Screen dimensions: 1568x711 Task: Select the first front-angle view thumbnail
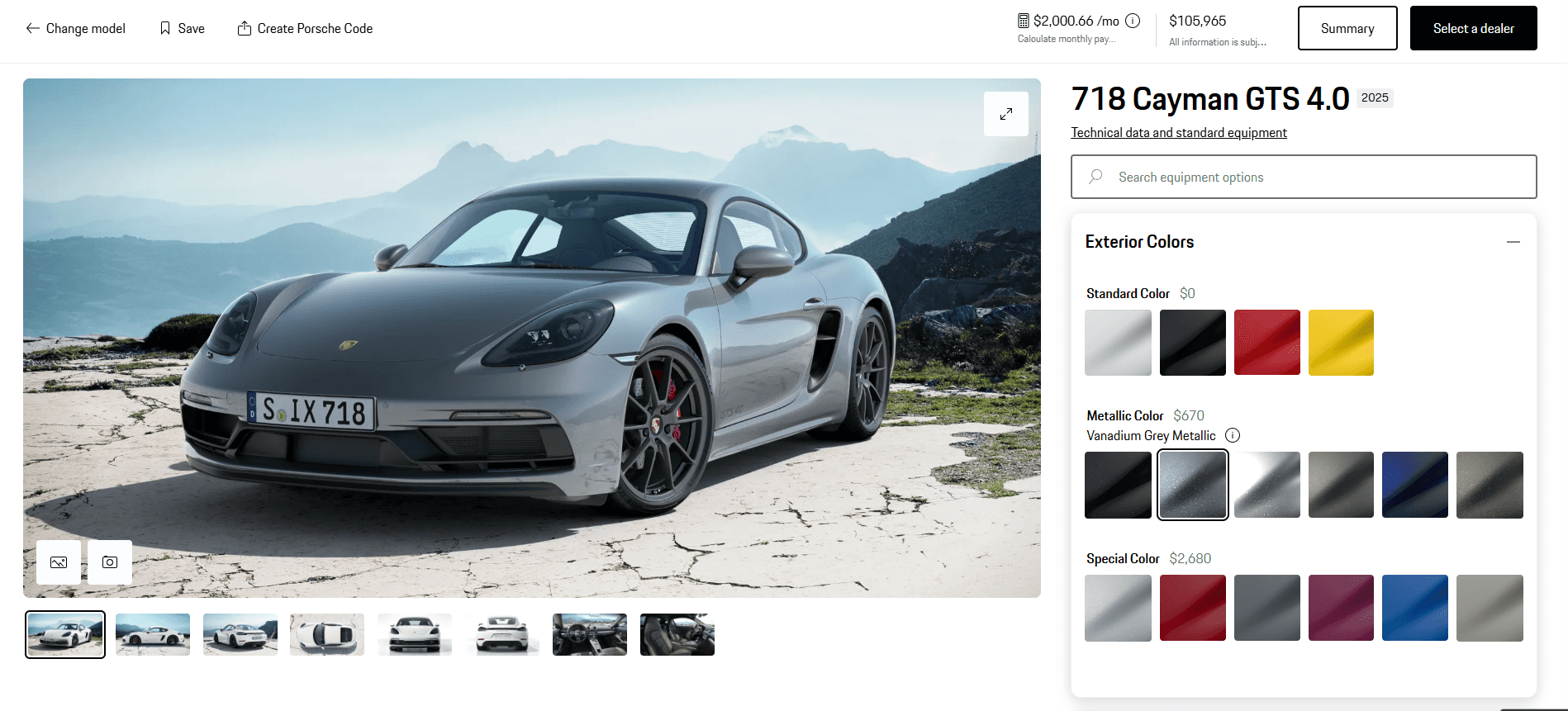click(x=65, y=634)
